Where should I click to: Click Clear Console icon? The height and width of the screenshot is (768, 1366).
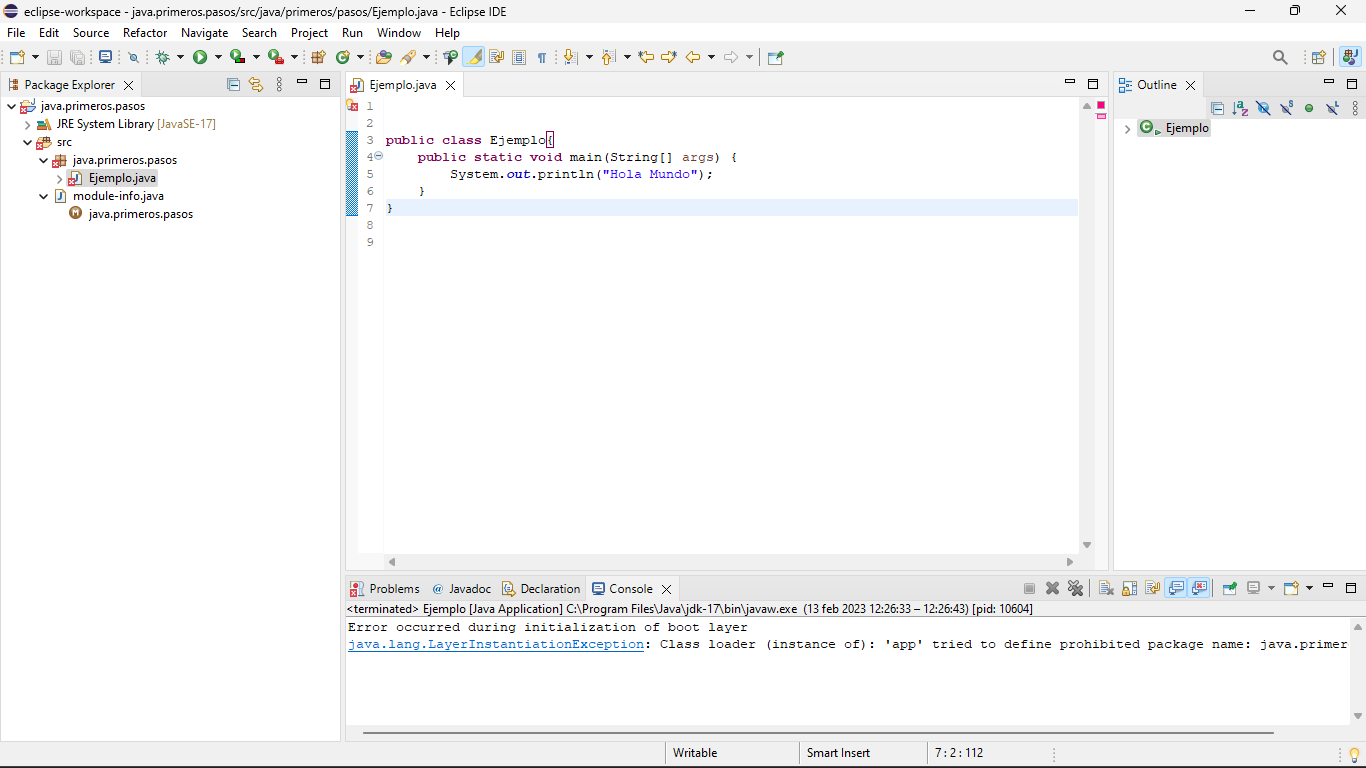point(1106,589)
